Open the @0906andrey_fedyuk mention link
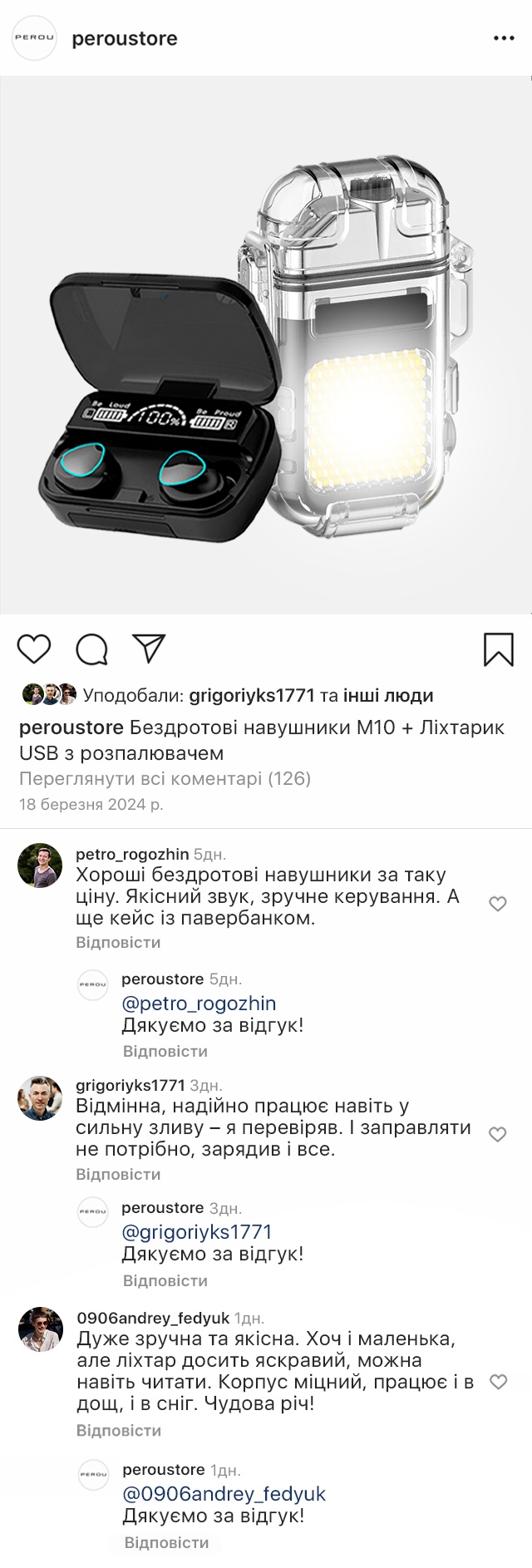The image size is (532, 1568). tap(224, 1494)
